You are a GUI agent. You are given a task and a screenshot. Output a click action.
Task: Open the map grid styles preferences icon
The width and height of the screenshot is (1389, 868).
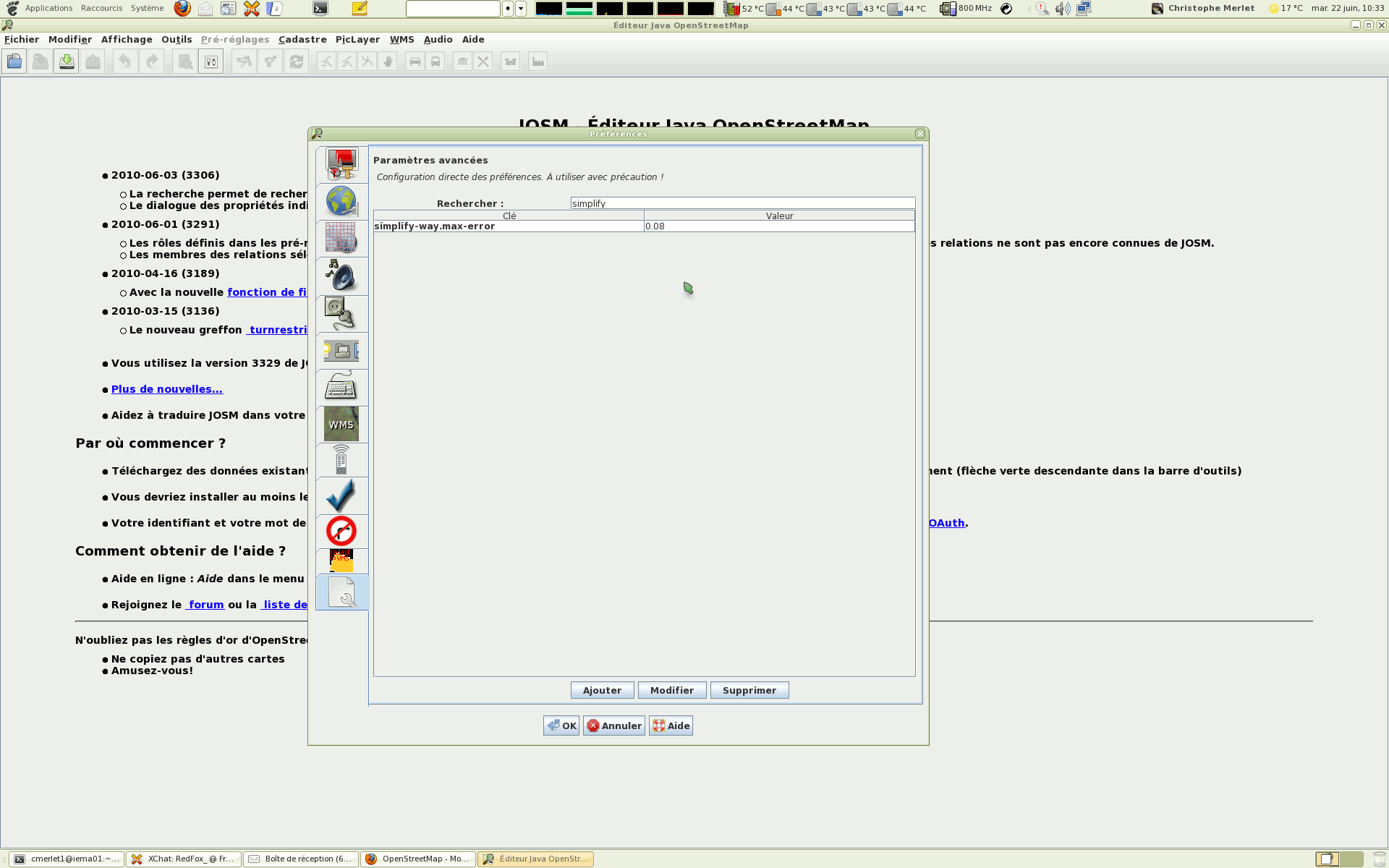point(341,239)
